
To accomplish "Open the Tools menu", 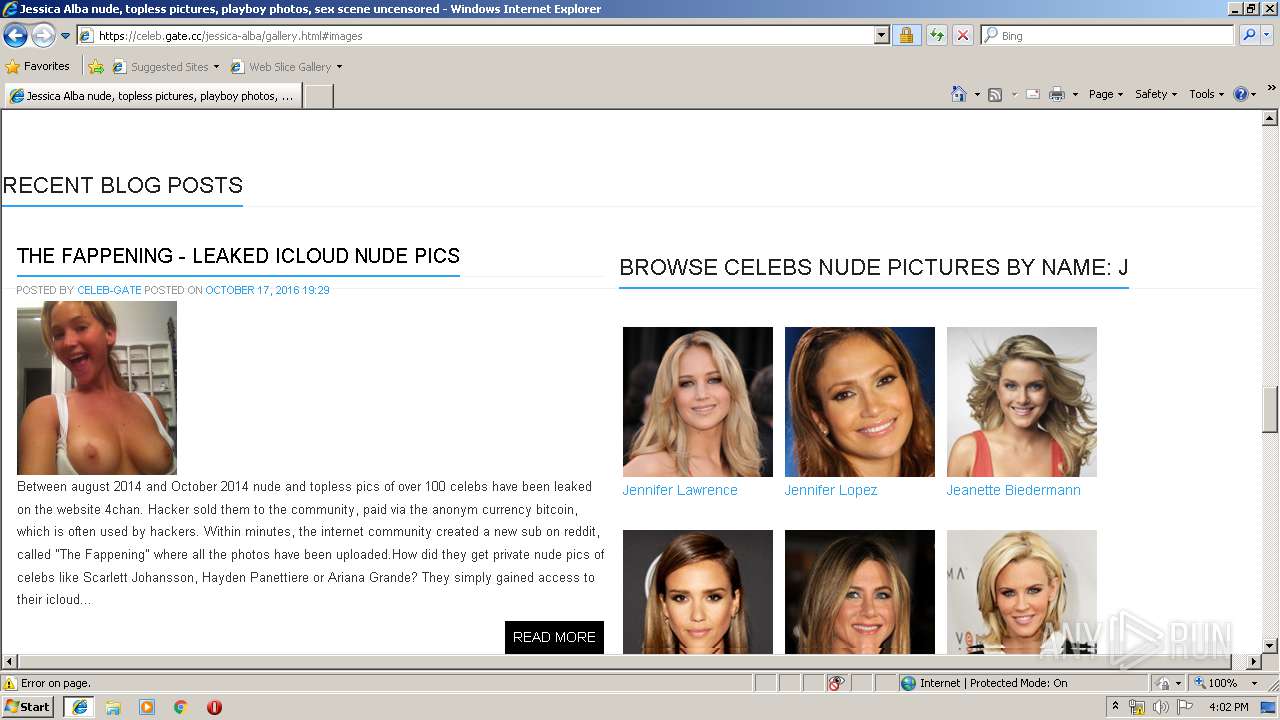I will pyautogui.click(x=1206, y=94).
